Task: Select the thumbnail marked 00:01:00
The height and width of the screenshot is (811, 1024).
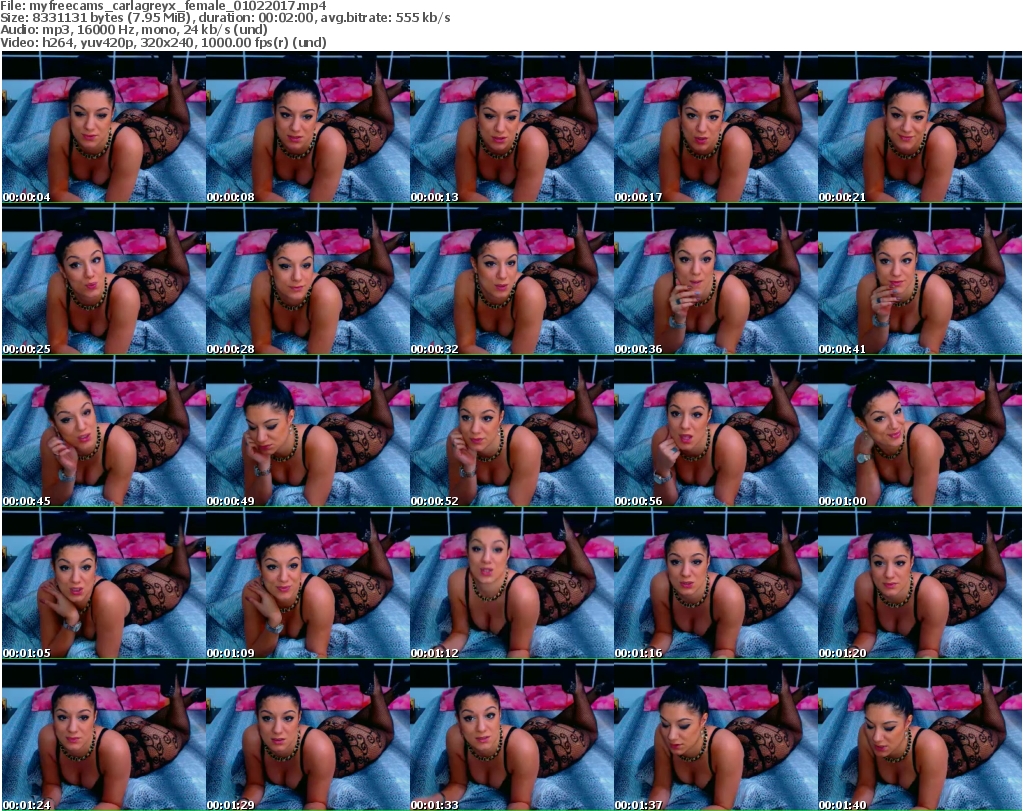Action: [x=920, y=431]
